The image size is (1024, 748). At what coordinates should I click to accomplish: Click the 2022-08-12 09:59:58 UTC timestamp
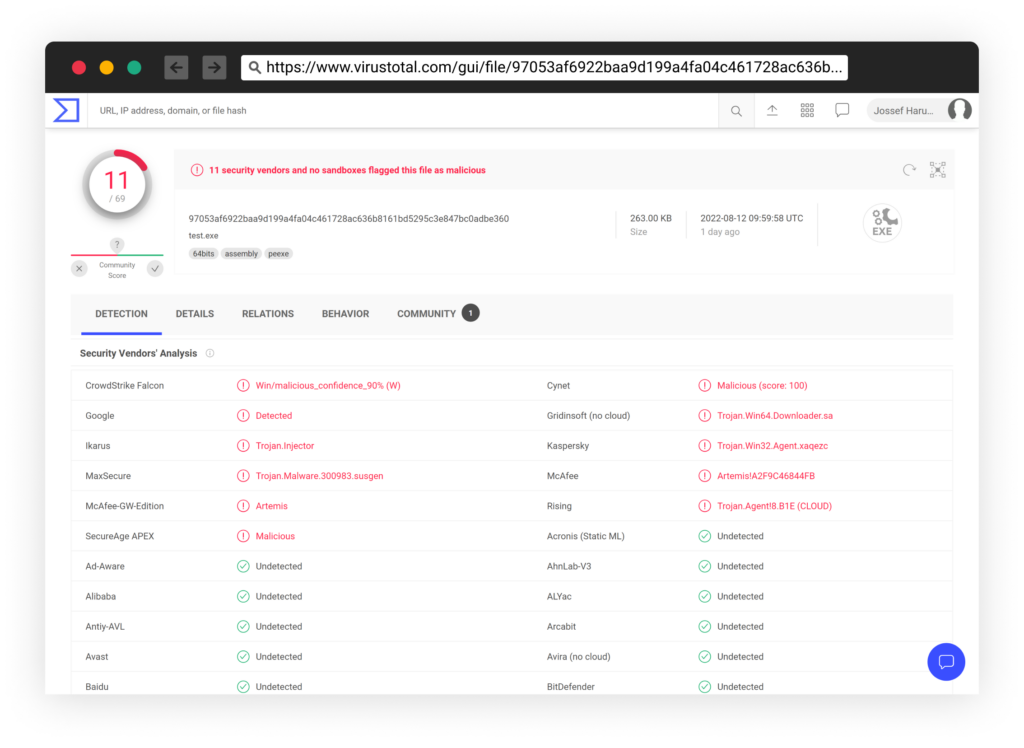coord(752,218)
